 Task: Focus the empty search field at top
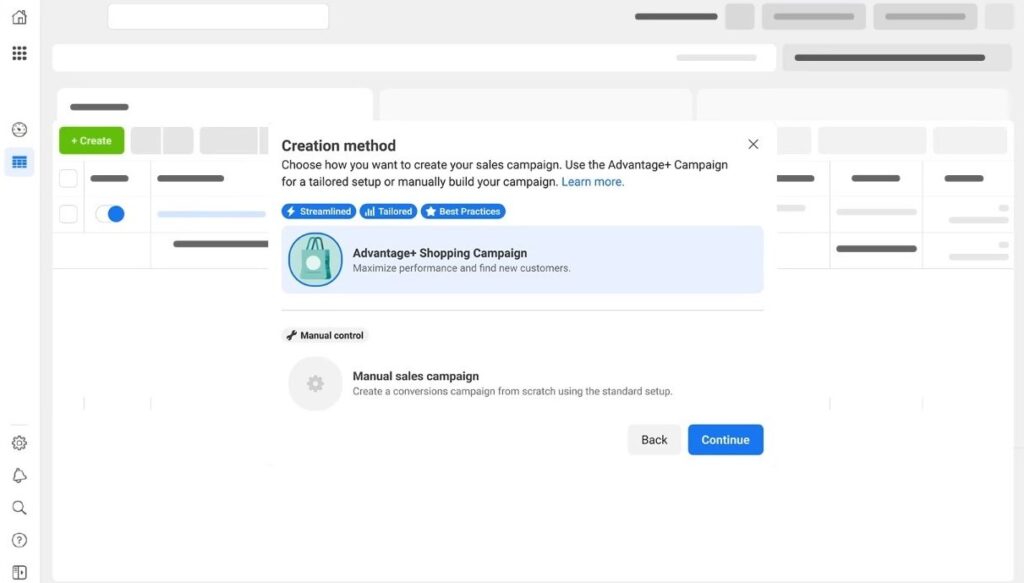pyautogui.click(x=218, y=16)
